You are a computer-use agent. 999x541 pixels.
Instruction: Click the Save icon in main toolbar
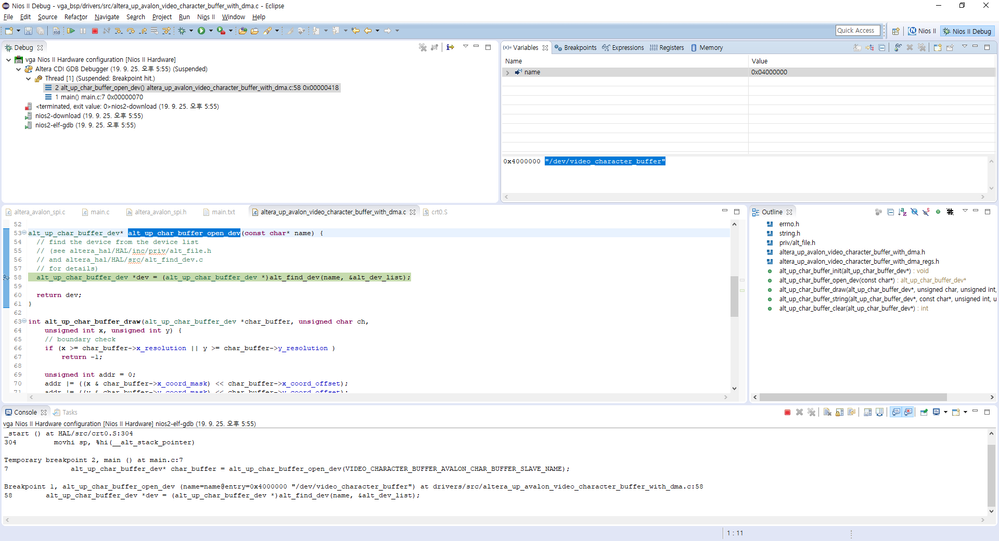(27, 31)
